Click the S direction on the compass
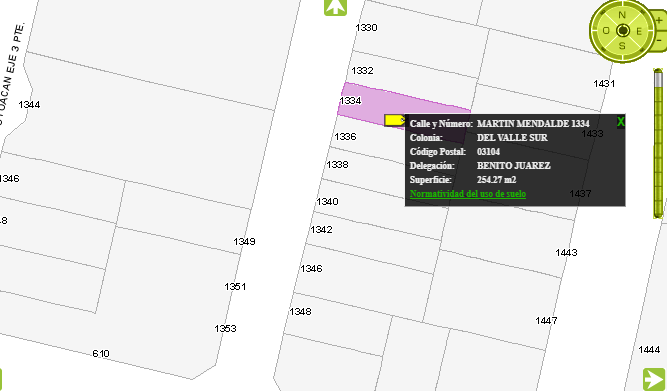Screen dimensions: 667x391 click(622, 46)
